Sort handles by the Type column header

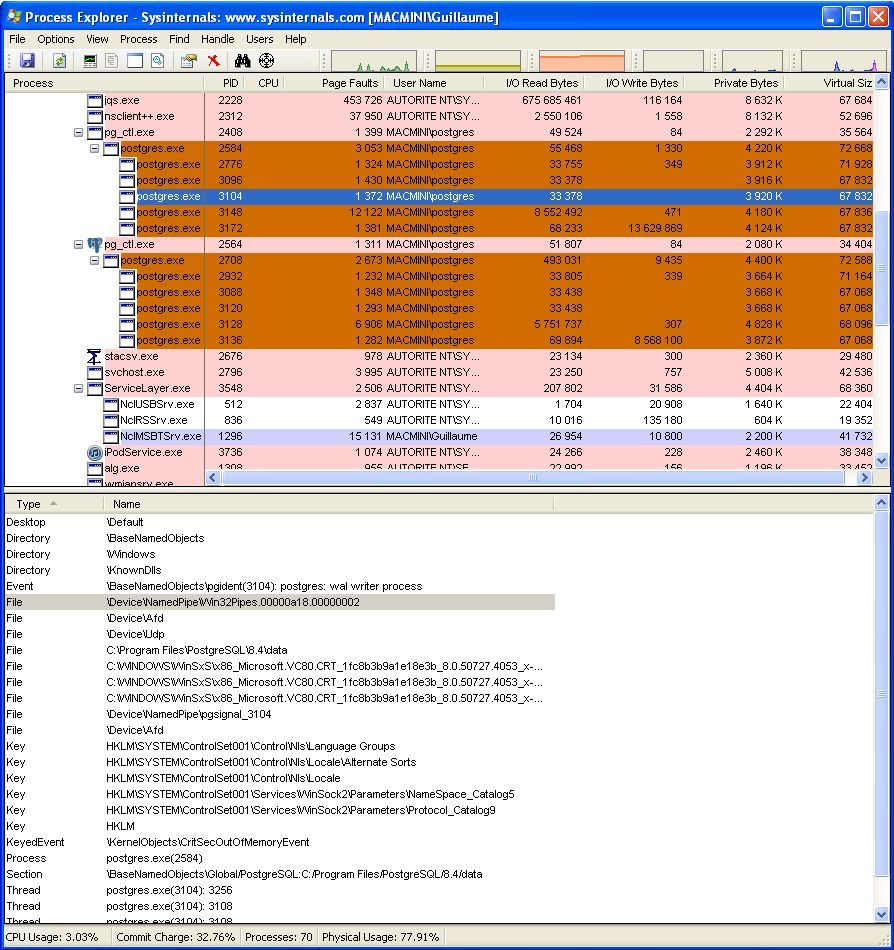(54, 504)
